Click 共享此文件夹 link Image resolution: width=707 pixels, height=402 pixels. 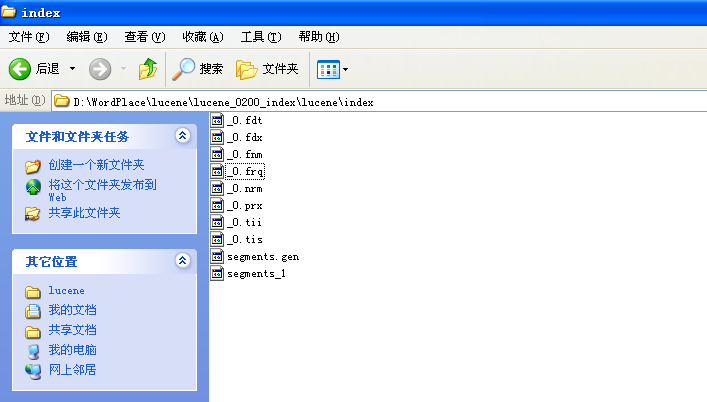[x=84, y=213]
